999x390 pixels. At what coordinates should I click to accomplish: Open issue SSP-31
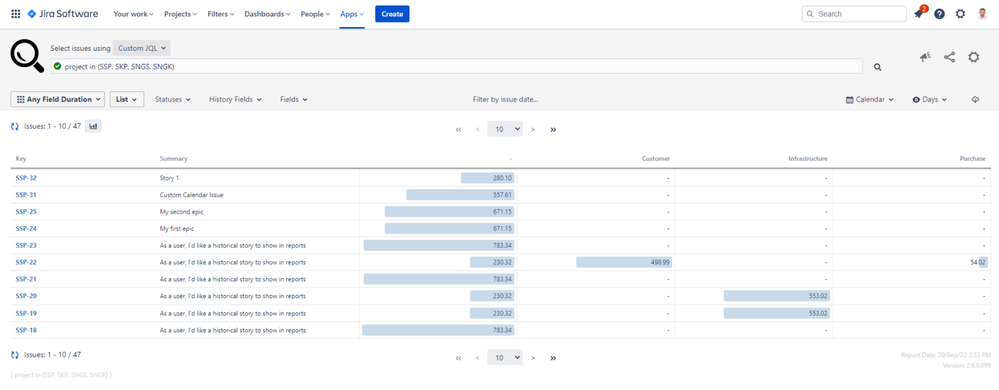[26, 195]
